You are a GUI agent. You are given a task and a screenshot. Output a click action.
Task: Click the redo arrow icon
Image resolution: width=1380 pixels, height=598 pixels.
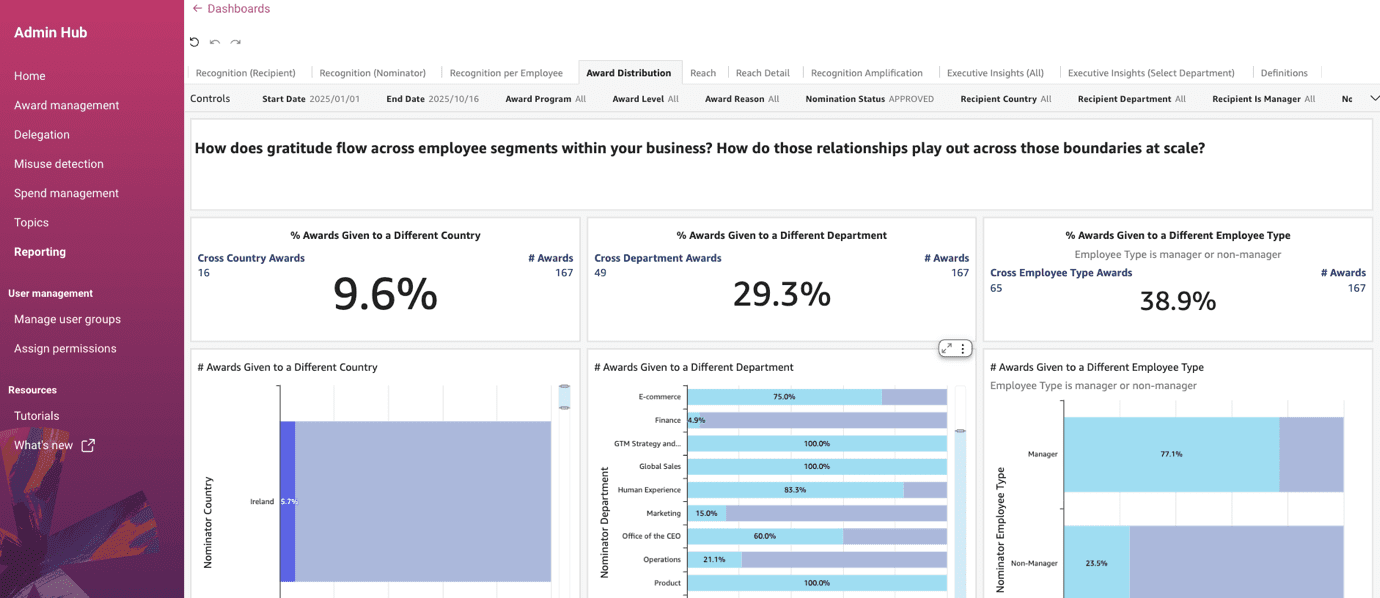tap(236, 42)
